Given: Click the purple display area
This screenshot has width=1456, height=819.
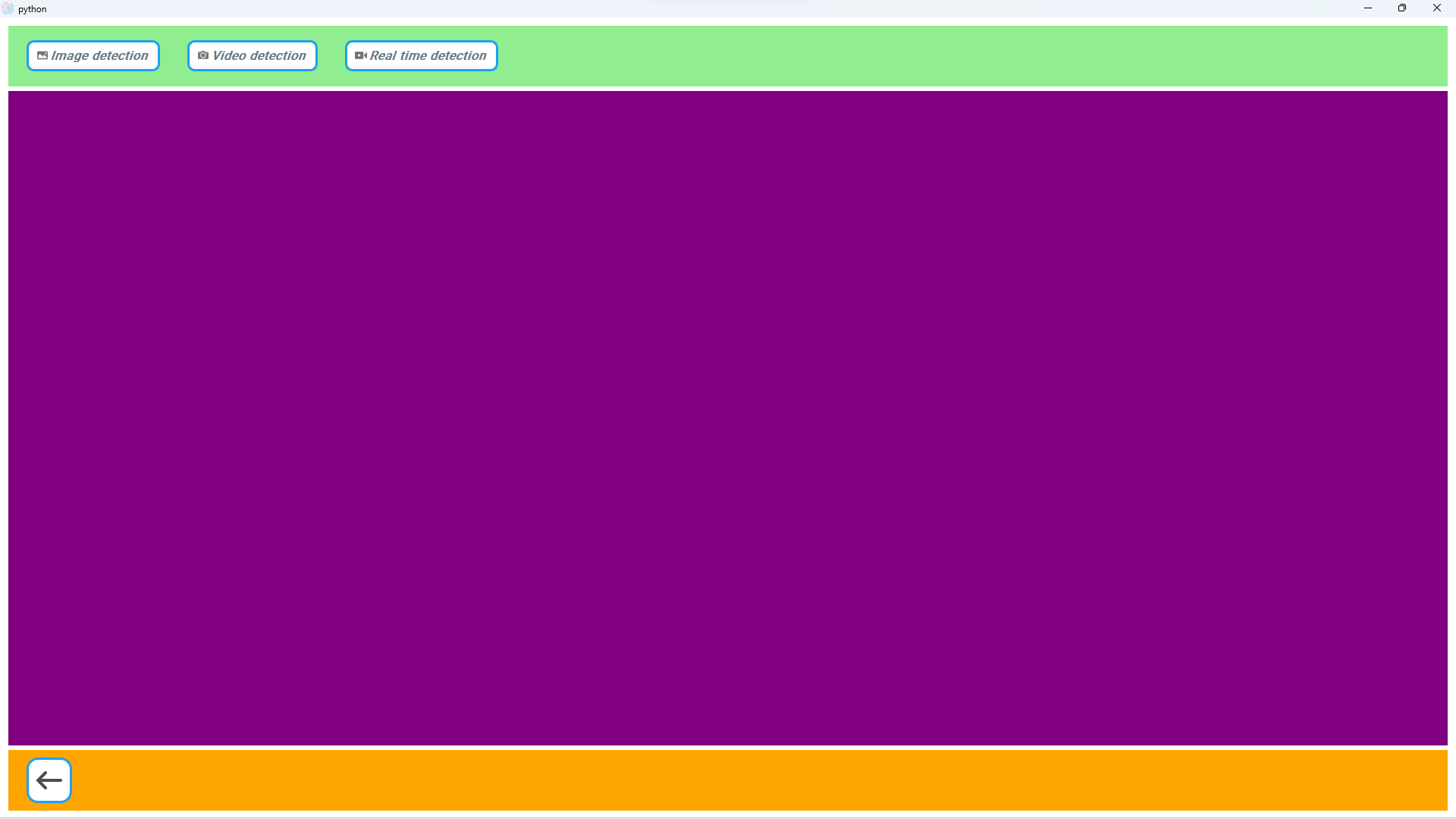Looking at the screenshot, I should [x=728, y=418].
